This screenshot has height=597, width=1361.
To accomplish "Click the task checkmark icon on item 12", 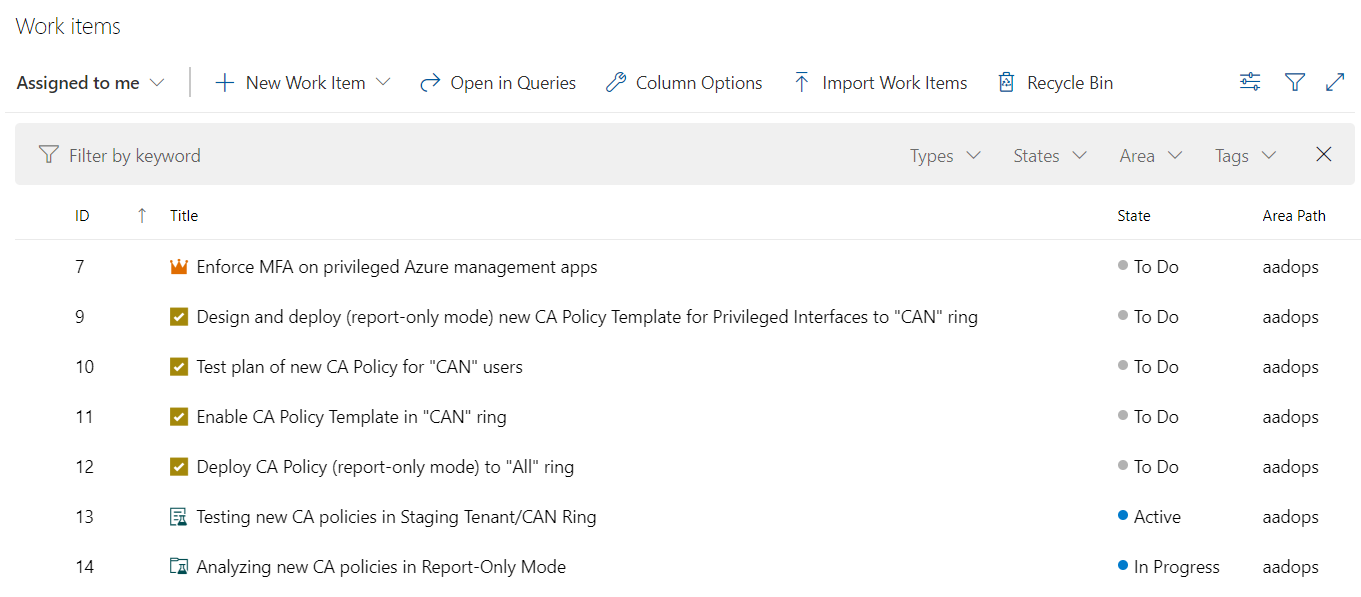I will 179,467.
